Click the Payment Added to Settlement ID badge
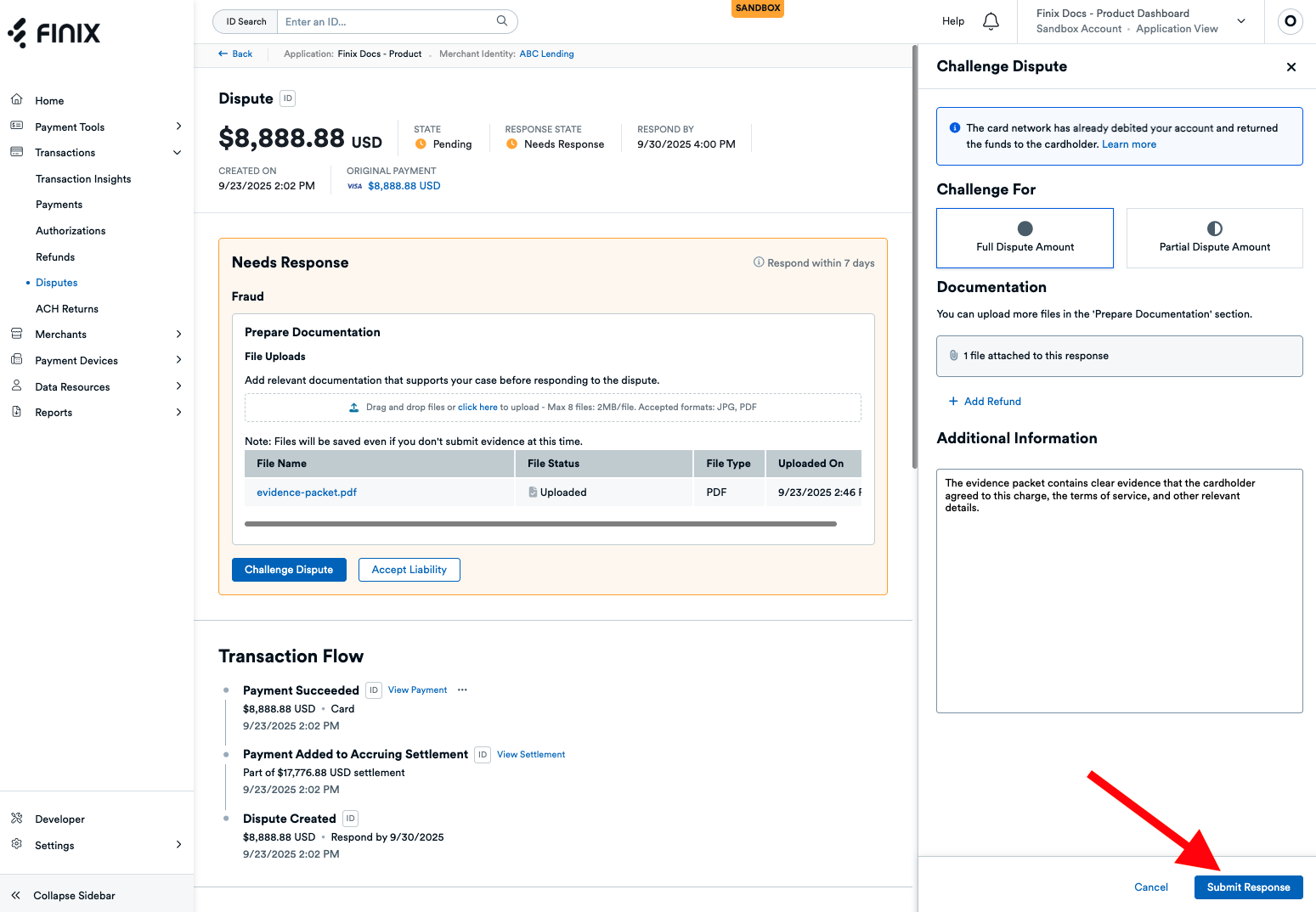The width and height of the screenshot is (1316, 912). pyautogui.click(x=483, y=754)
